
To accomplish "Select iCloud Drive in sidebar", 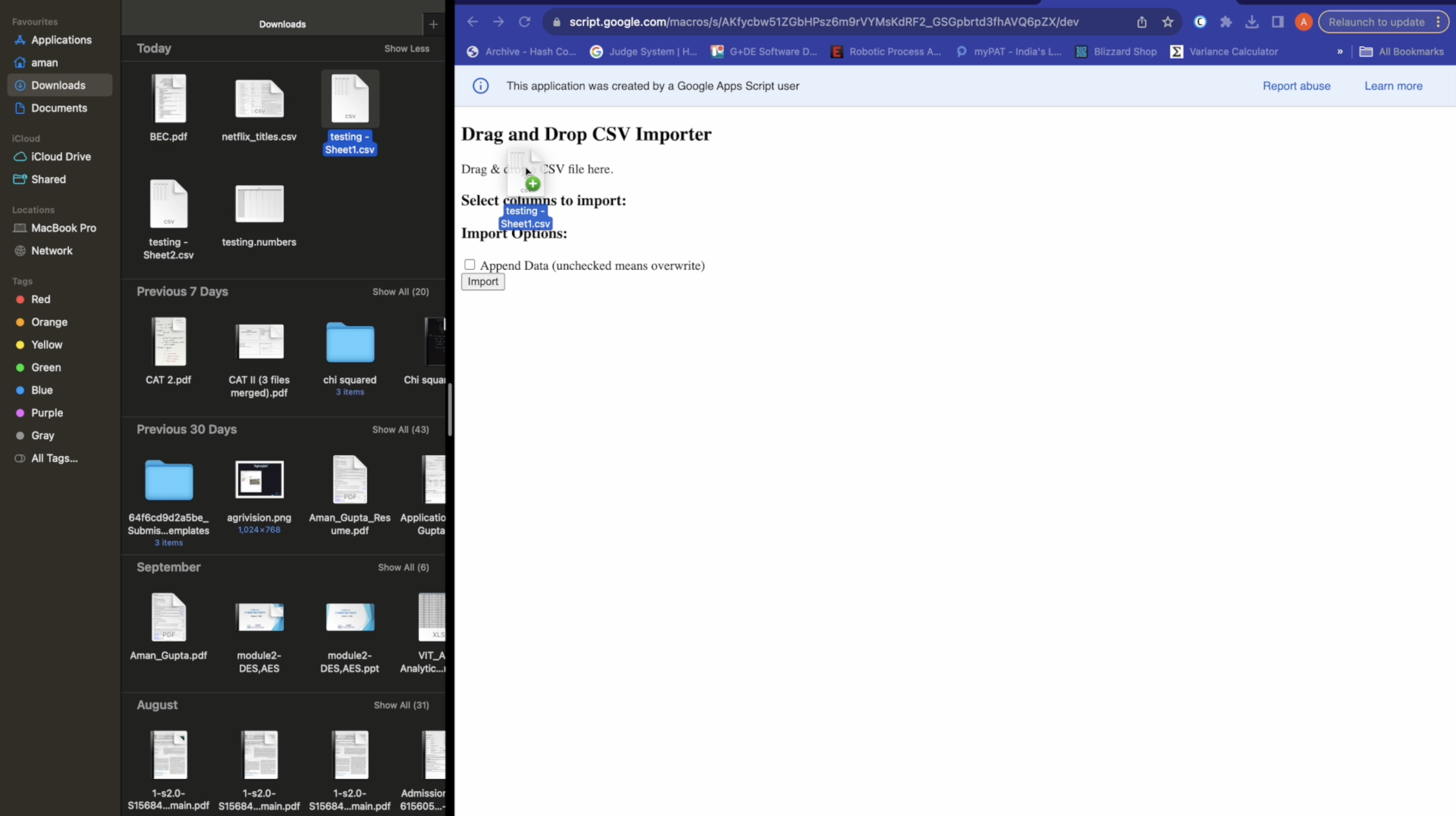I will click(x=61, y=156).
